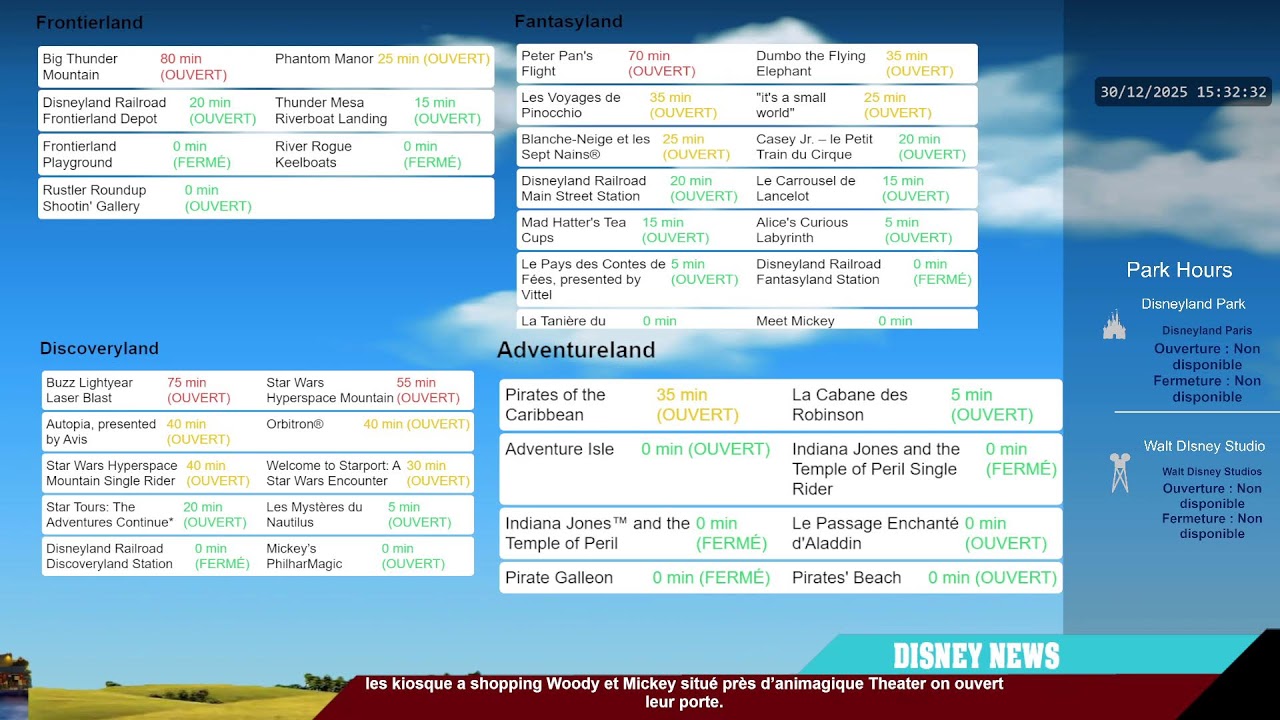Click the Adventureland section heading
This screenshot has width=1280, height=720.
[576, 350]
